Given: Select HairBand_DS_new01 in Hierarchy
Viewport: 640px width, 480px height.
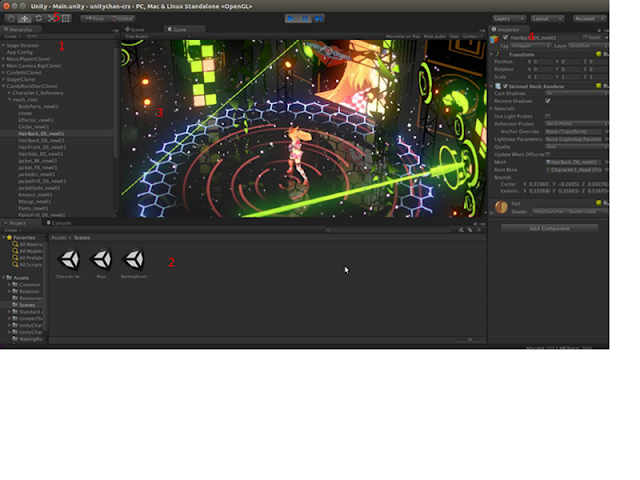Looking at the screenshot, I should coord(41,140).
